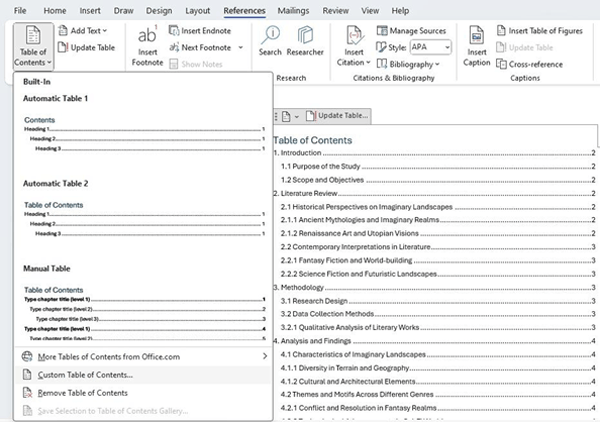This screenshot has height=422, width=600.
Task: Open the Search research tool
Action: (x=270, y=41)
